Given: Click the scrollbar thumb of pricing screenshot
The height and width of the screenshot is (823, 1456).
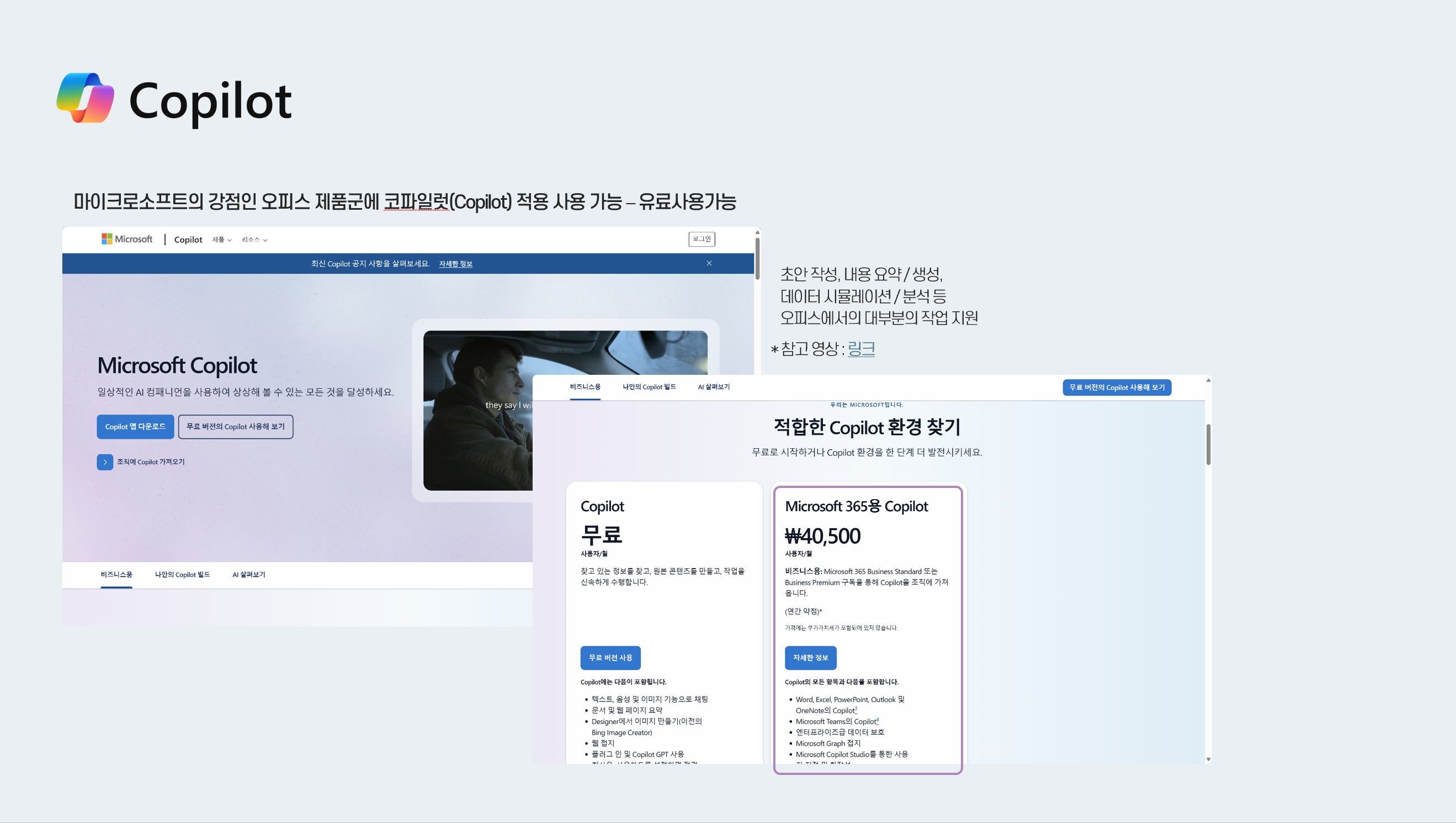Looking at the screenshot, I should [1208, 444].
